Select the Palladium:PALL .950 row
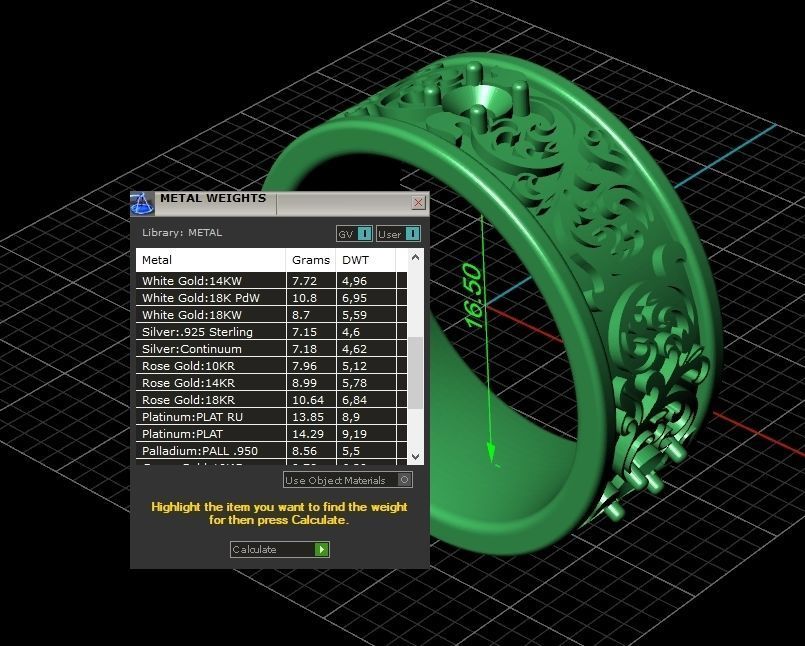 [x=271, y=450]
